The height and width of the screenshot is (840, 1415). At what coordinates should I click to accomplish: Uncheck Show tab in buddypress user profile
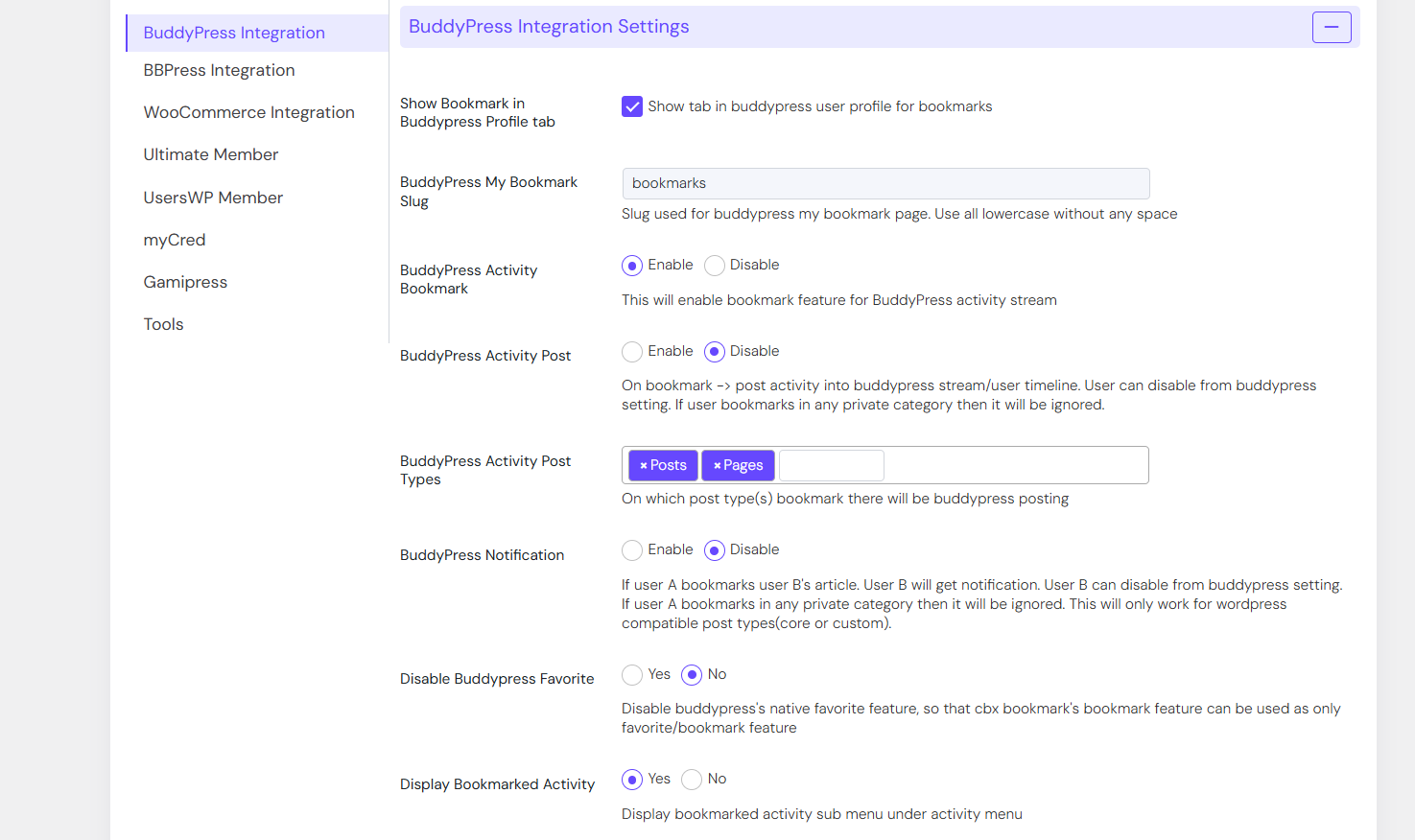coord(632,106)
